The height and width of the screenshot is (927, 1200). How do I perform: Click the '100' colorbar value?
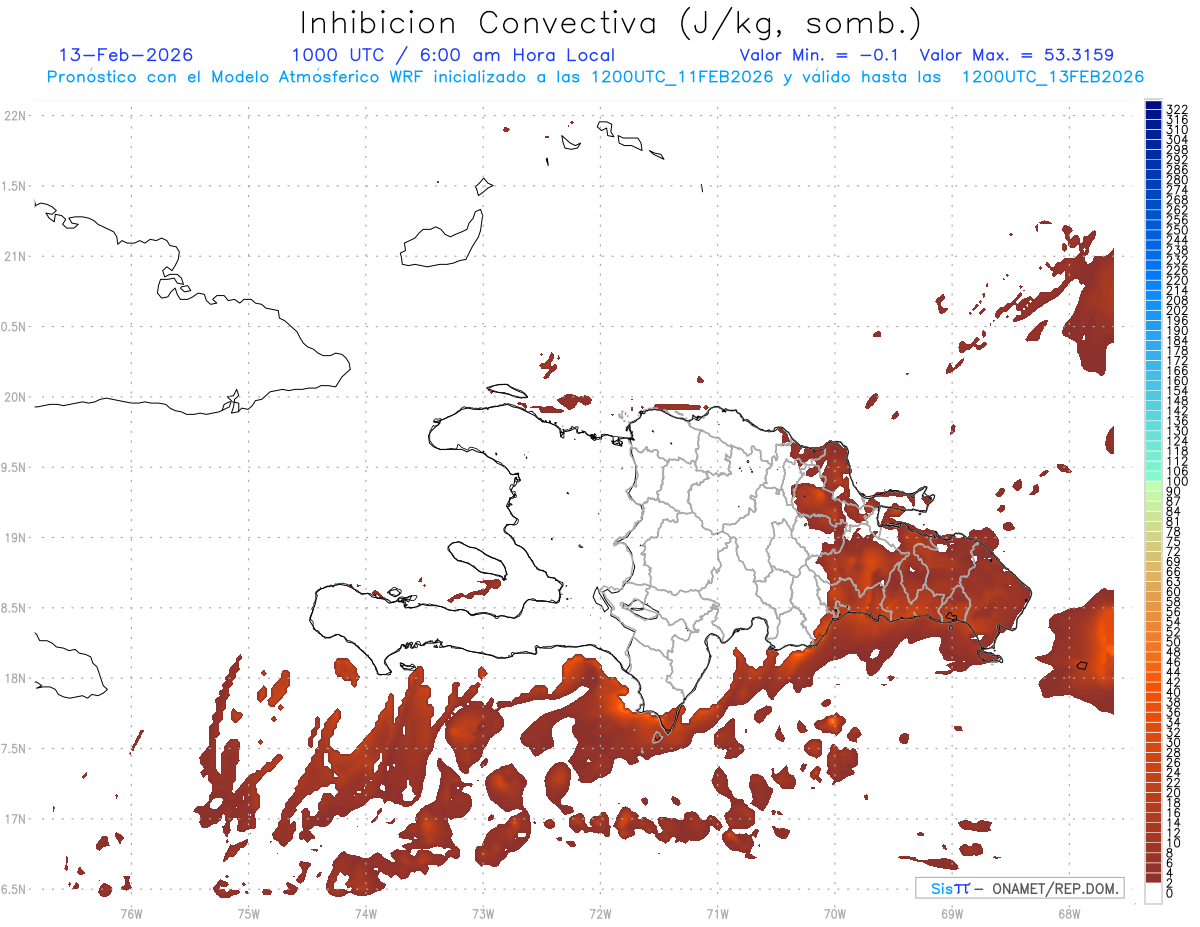[1176, 481]
